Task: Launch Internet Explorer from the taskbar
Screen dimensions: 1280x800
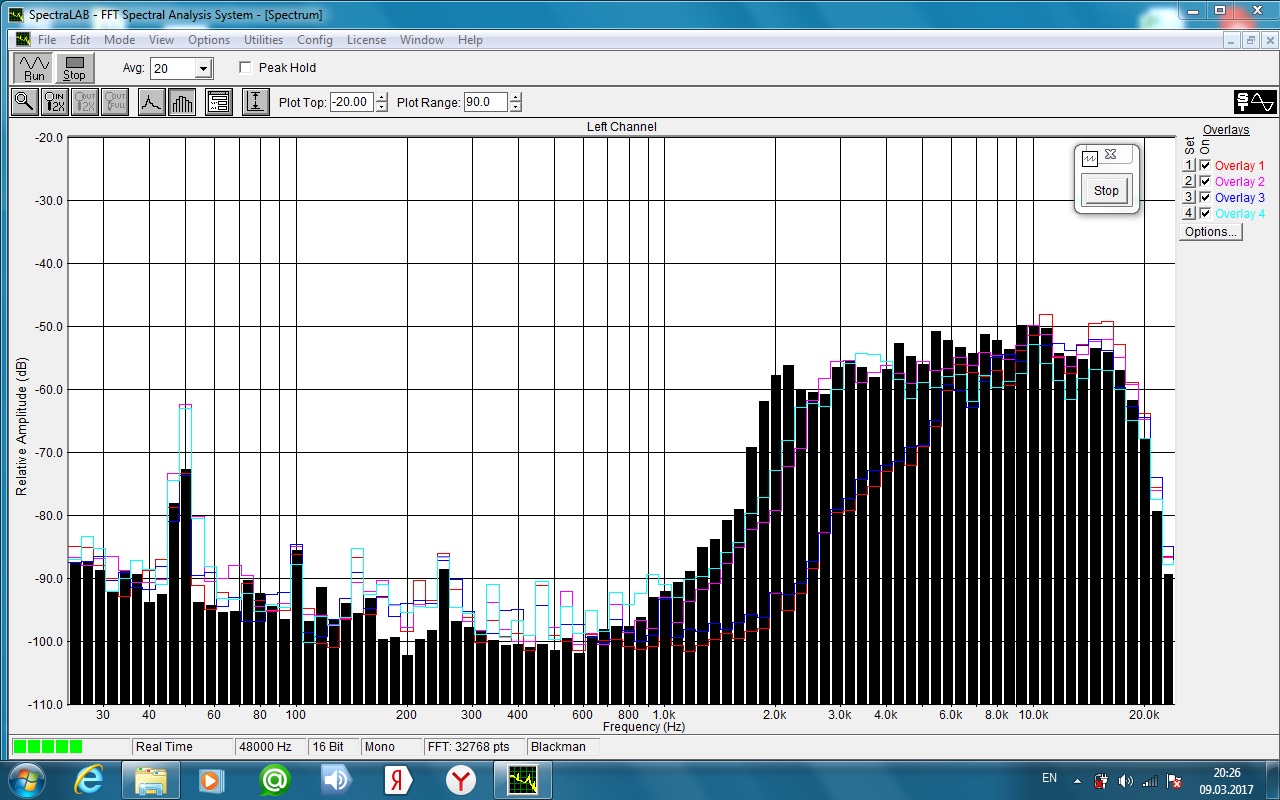Action: (90, 779)
